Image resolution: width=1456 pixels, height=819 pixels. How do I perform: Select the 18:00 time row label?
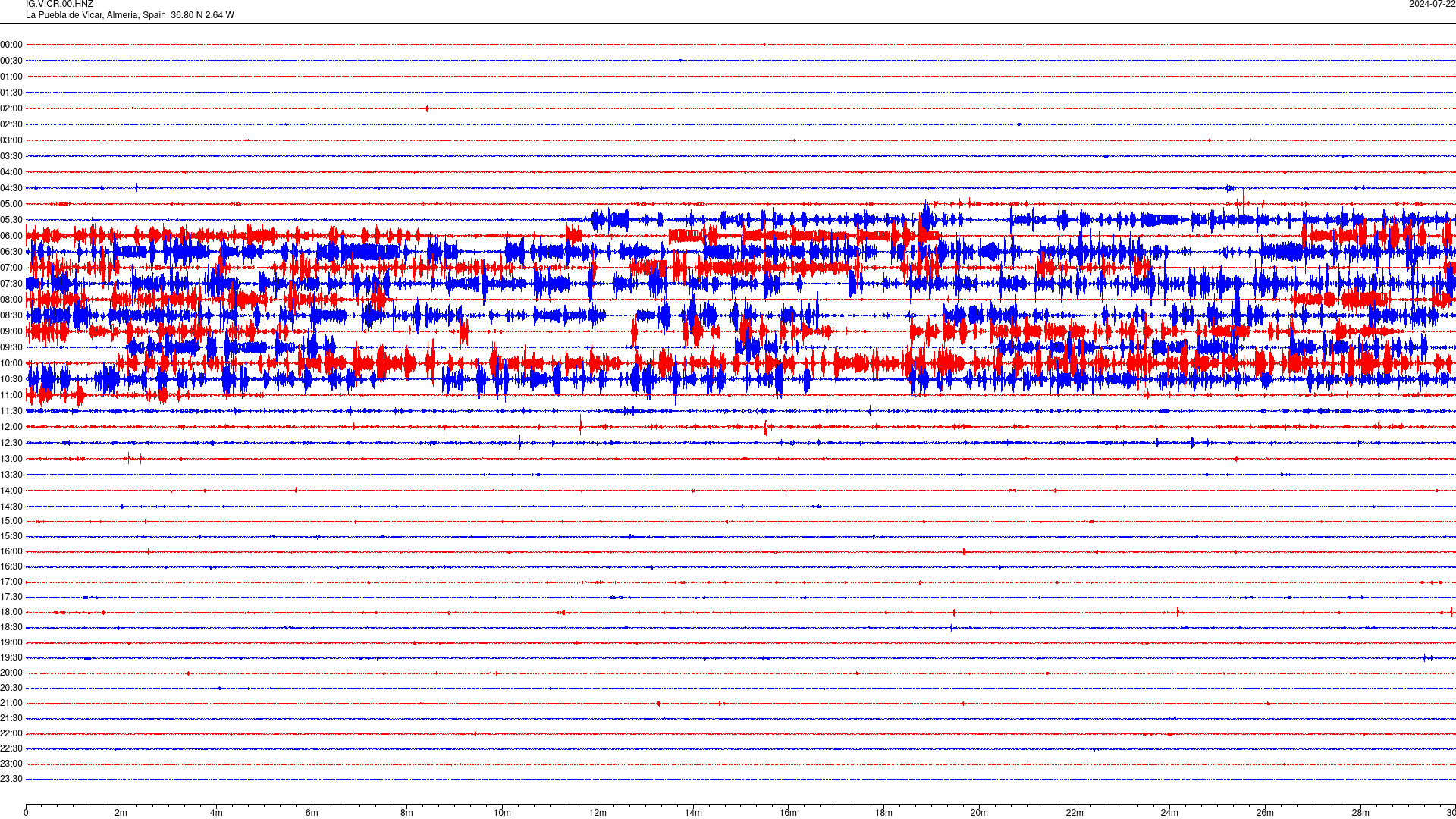point(11,612)
